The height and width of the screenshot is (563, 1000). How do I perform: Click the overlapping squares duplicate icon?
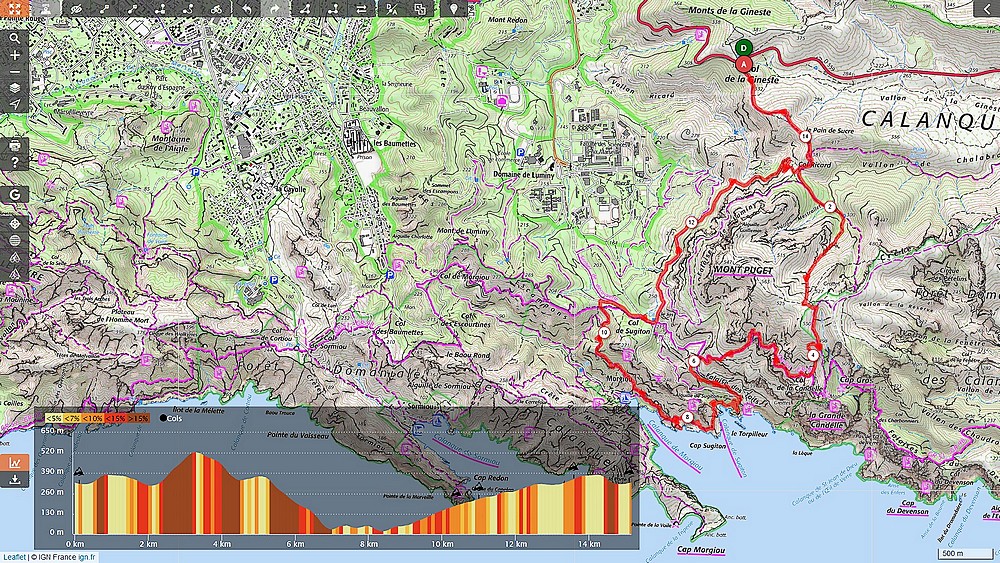point(420,8)
